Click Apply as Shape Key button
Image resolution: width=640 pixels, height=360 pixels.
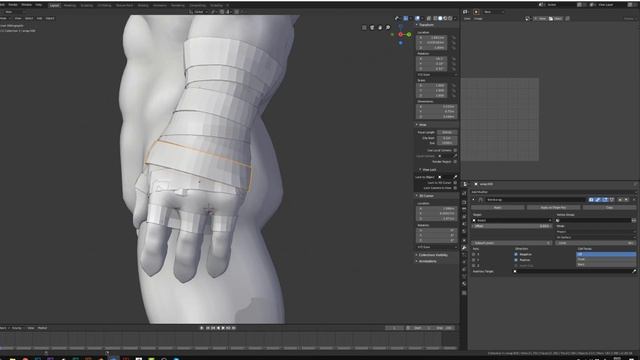point(553,207)
